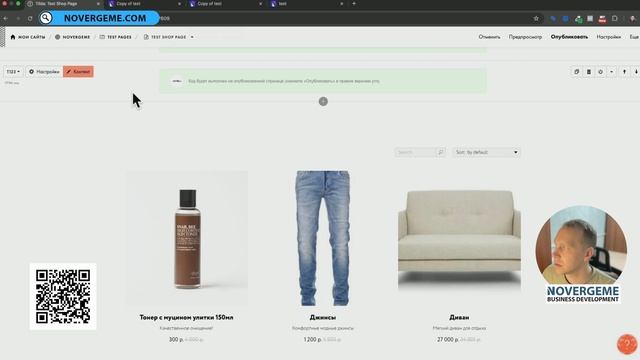This screenshot has height=360, width=640.
Task: Switch to first Copy of test browser tab
Action: 143,4
